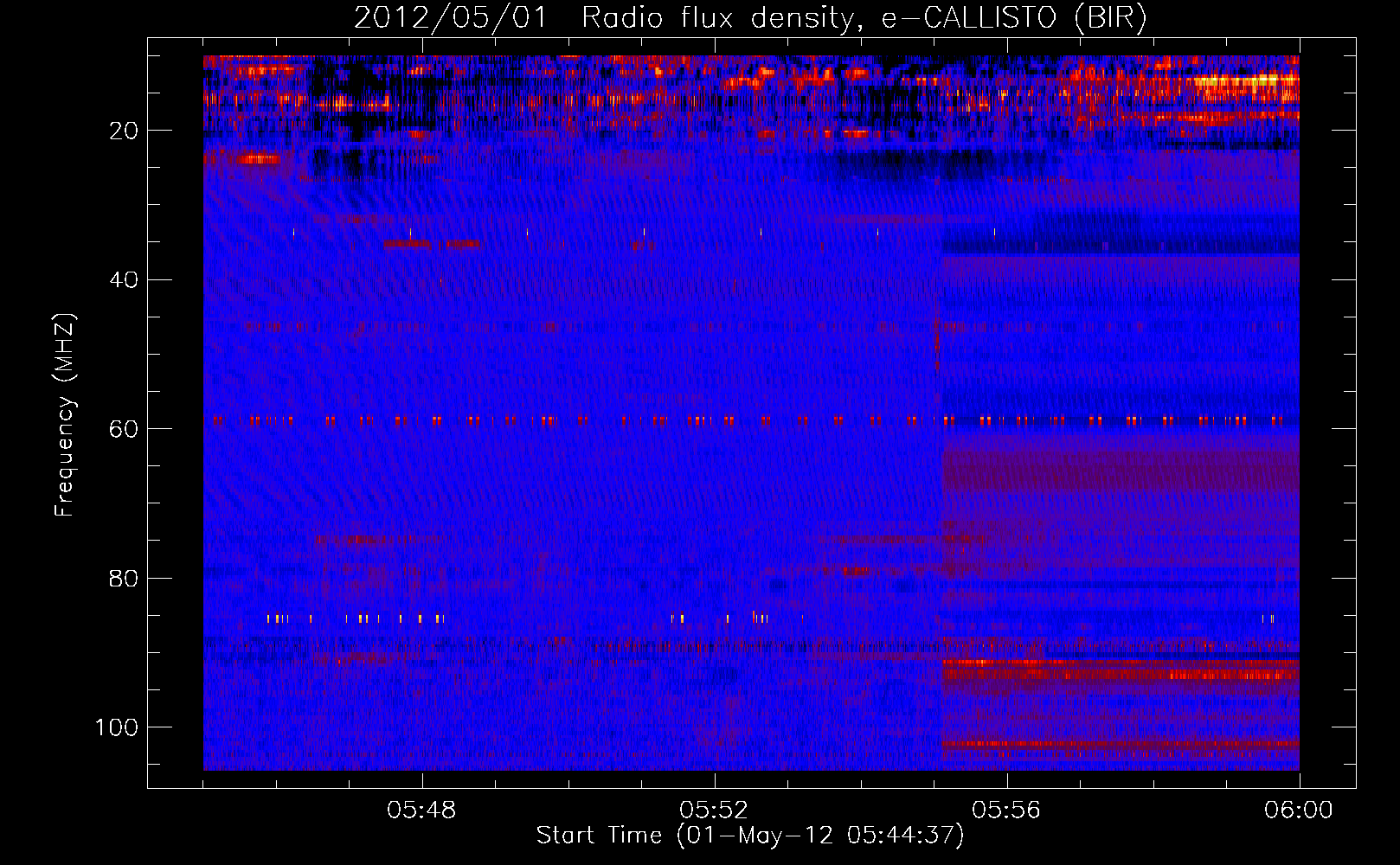1400x865 pixels.
Task: Click the '100' frequency tick label
Action: (x=117, y=727)
